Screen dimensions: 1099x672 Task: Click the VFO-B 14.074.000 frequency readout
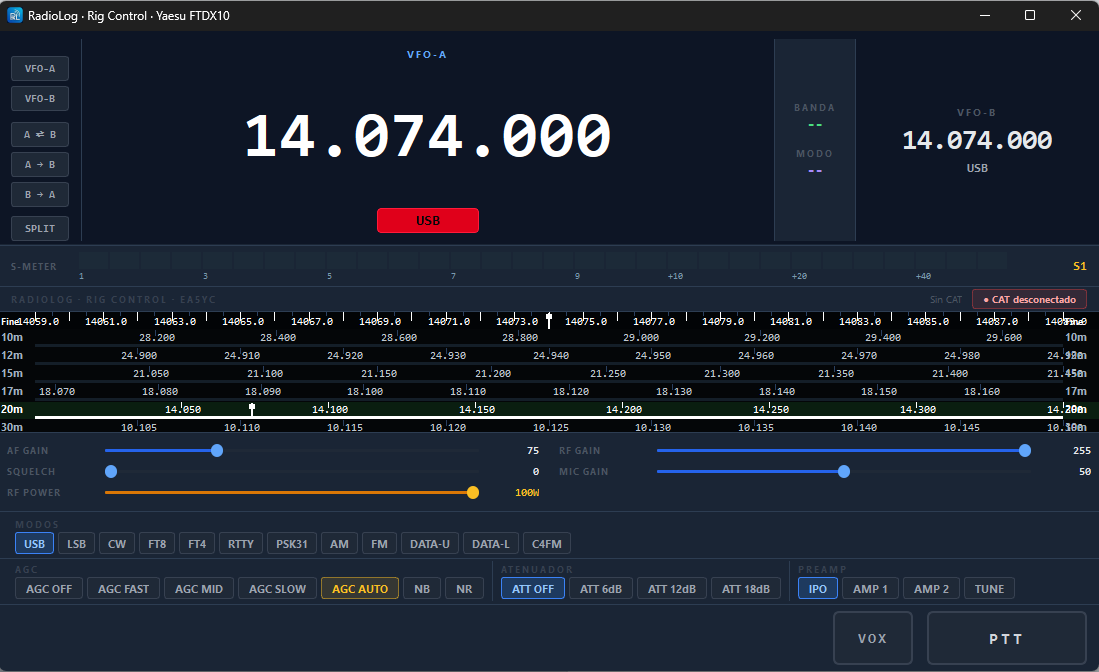point(976,140)
